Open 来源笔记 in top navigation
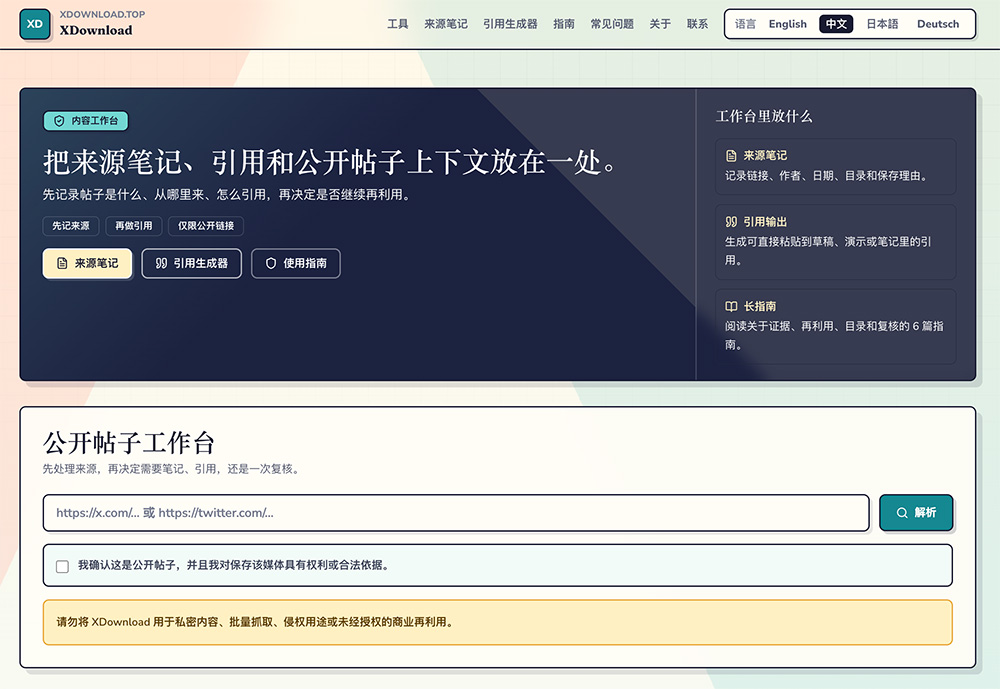 [446, 24]
